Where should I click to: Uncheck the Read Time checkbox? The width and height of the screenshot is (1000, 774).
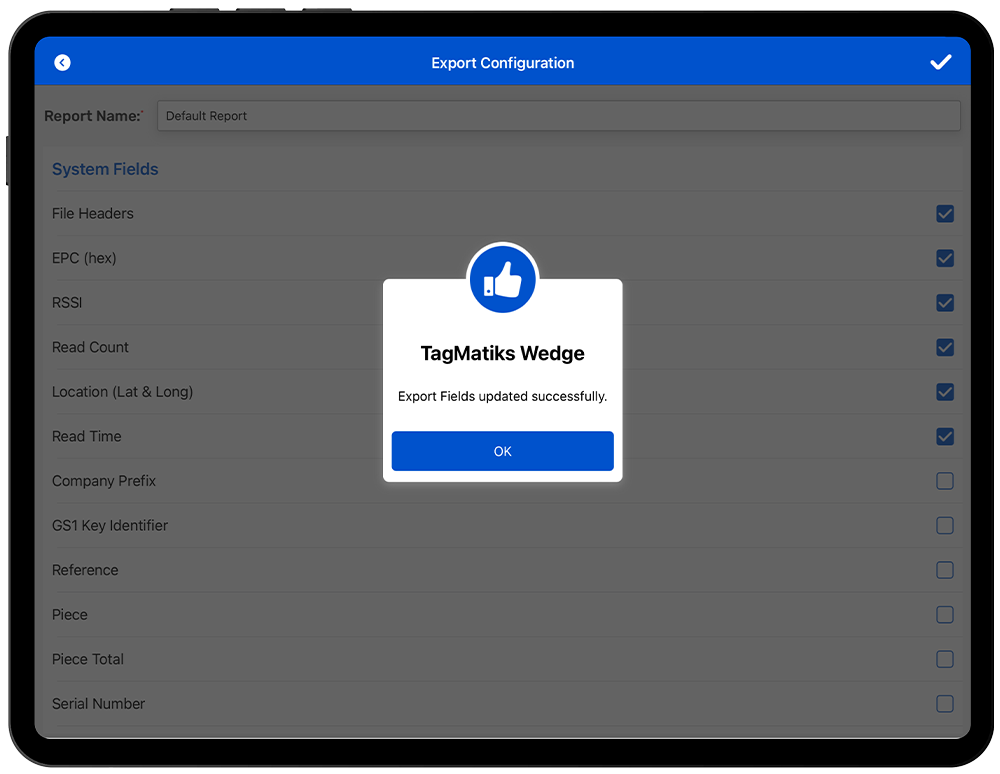[944, 437]
